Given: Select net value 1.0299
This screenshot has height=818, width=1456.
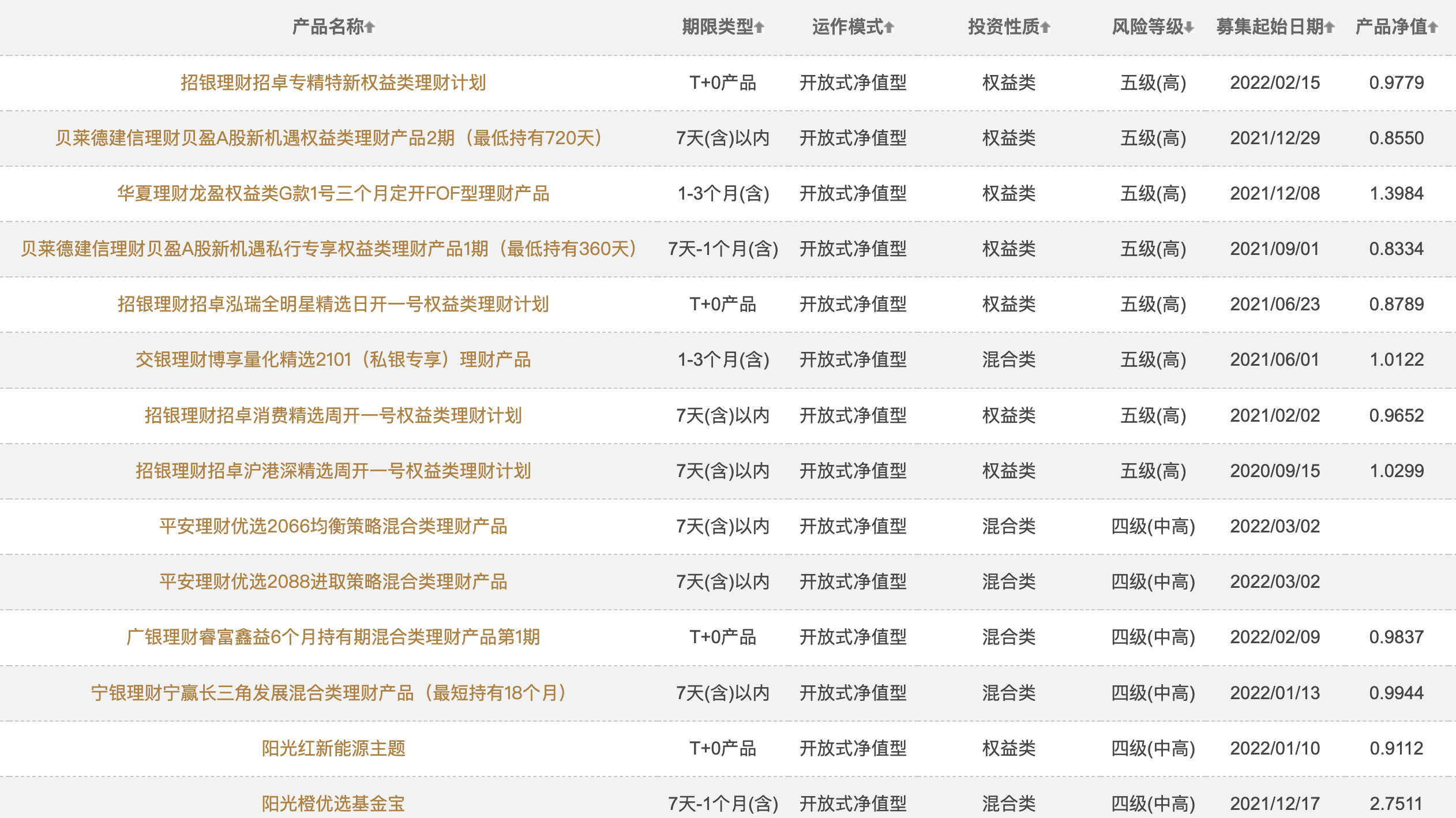Looking at the screenshot, I should (1397, 471).
